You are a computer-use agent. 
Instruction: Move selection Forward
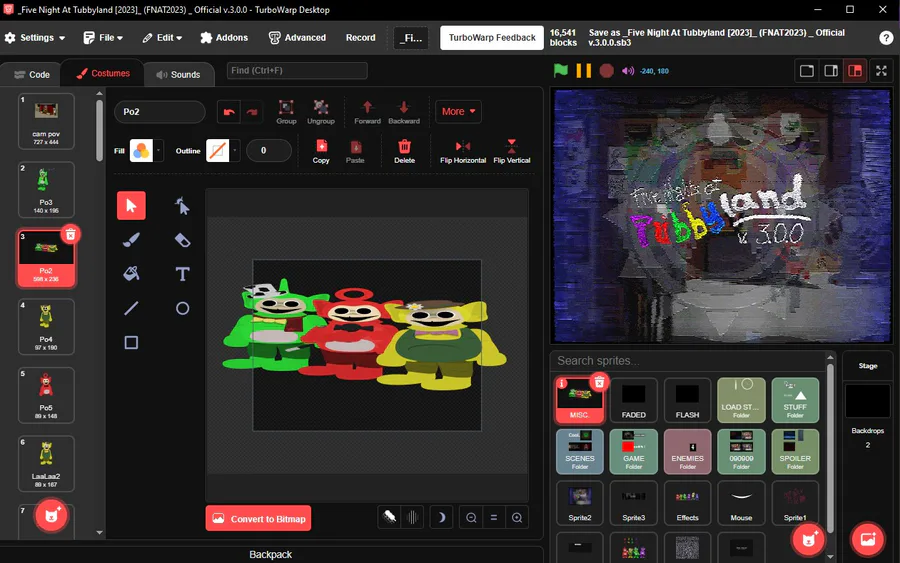click(367, 112)
